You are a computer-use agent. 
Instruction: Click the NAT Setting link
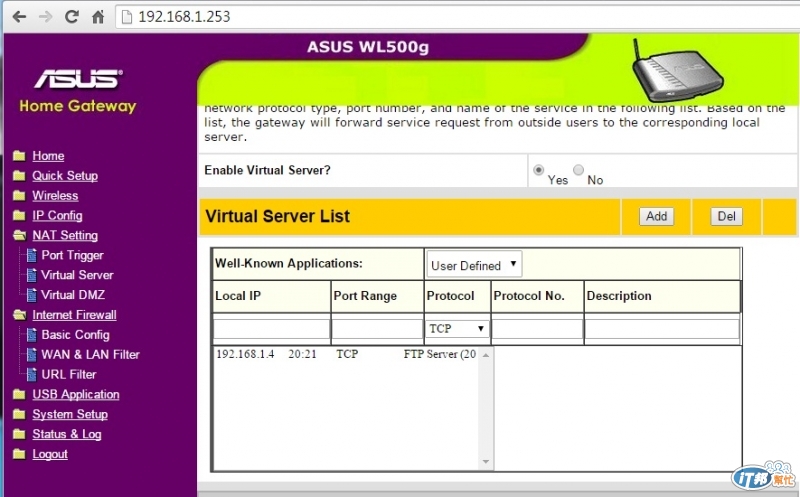(65, 235)
